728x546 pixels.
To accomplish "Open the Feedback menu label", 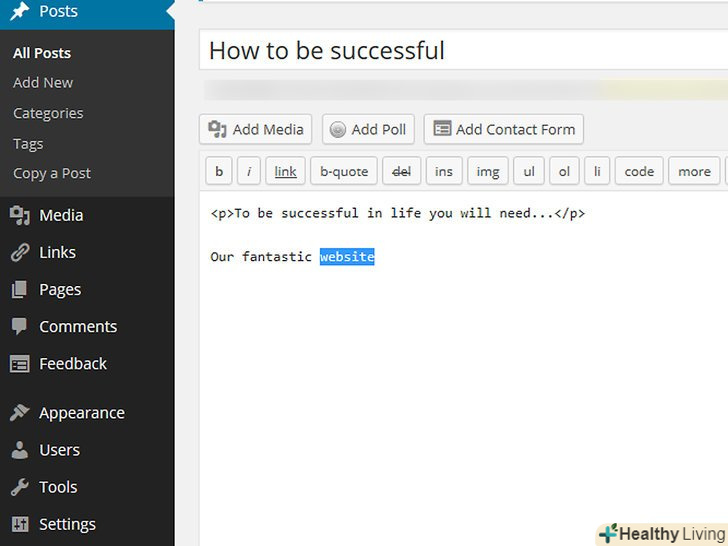I will (73, 364).
